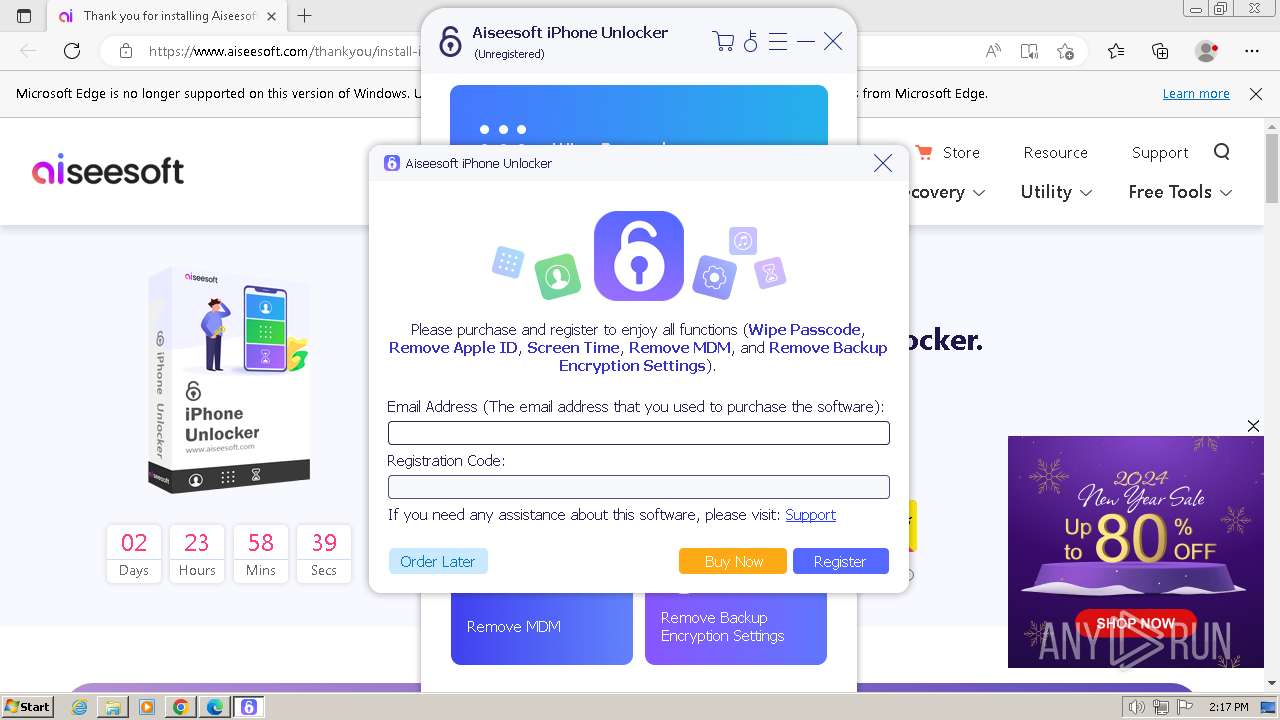This screenshot has width=1280, height=720.
Task: Click the iPhone Unlocker product box image
Action: tap(228, 380)
